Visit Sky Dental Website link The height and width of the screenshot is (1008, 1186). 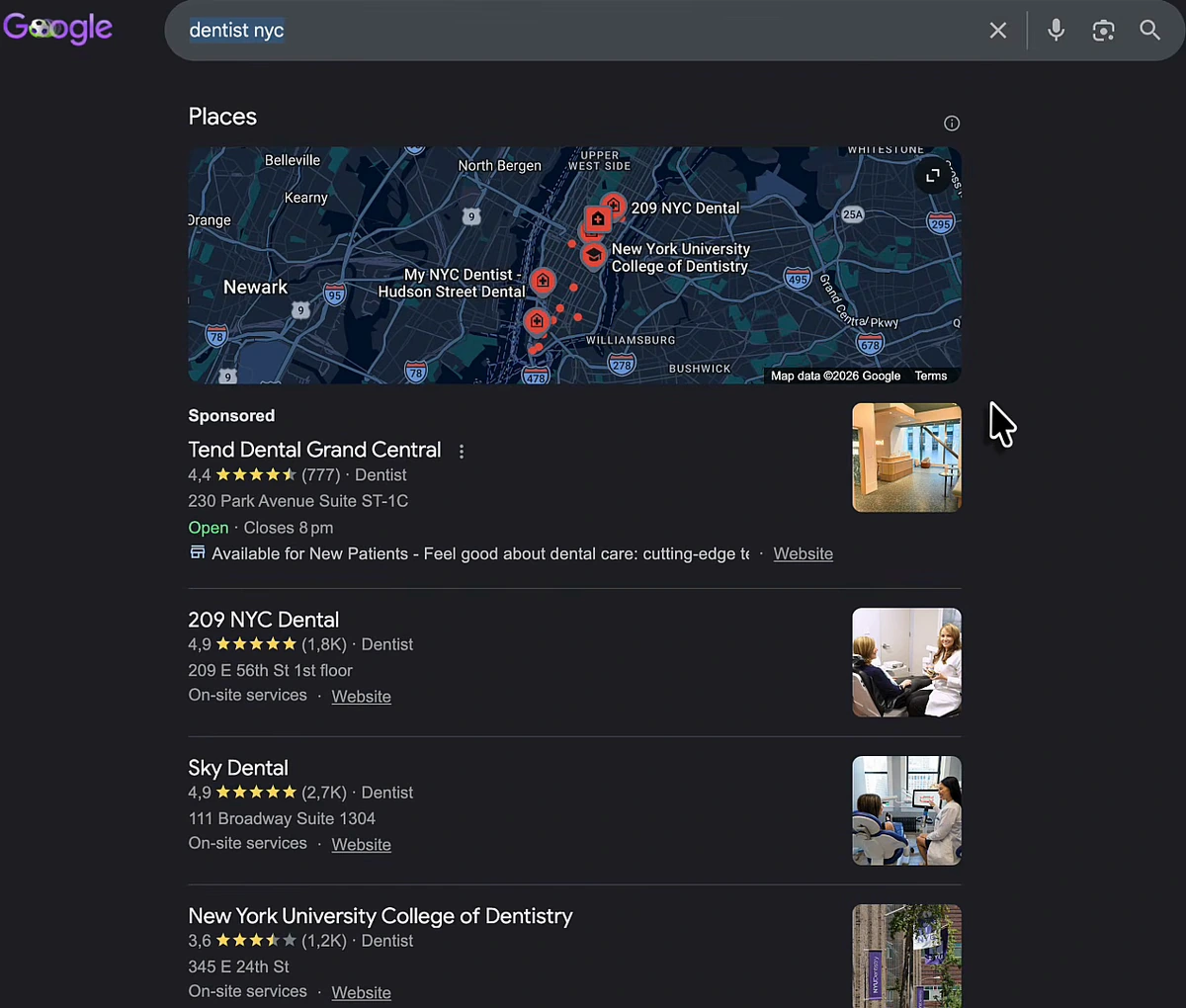tap(361, 845)
